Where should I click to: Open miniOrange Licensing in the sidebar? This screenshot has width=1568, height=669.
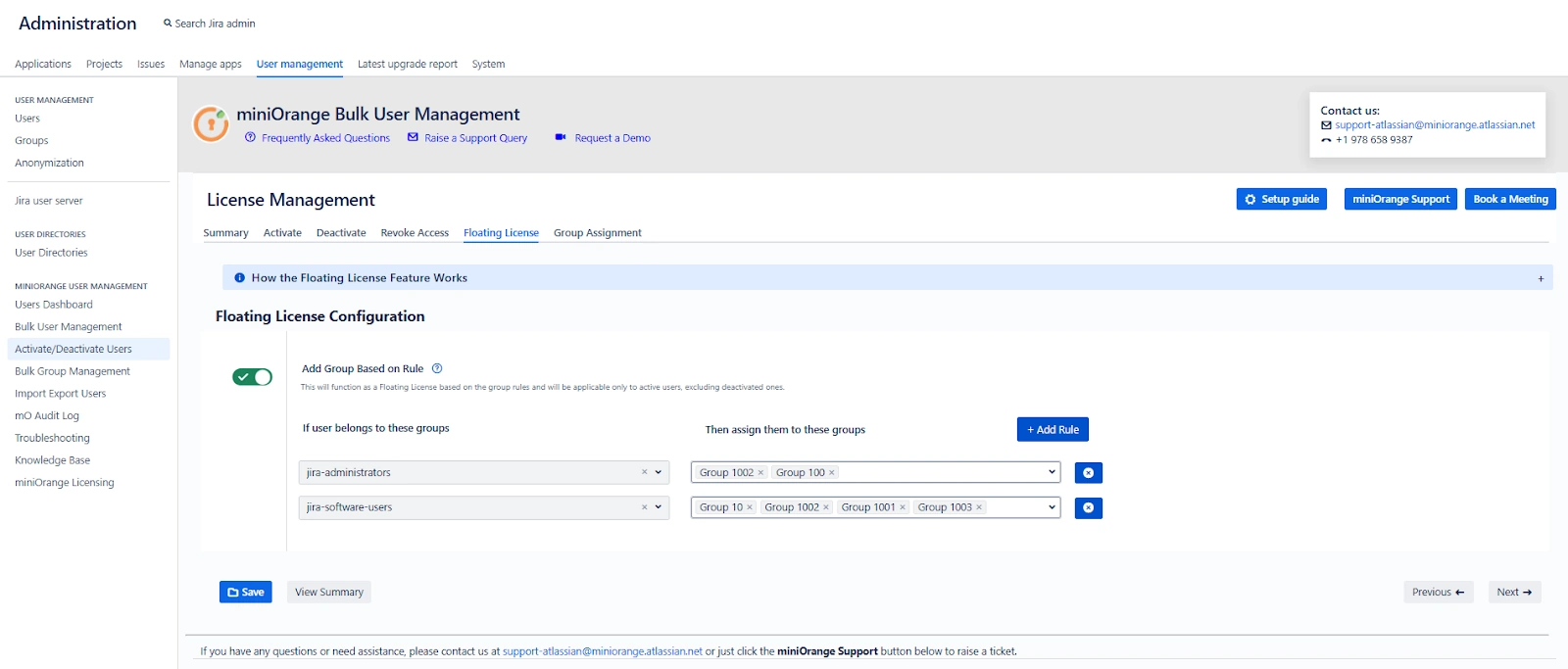coord(65,483)
